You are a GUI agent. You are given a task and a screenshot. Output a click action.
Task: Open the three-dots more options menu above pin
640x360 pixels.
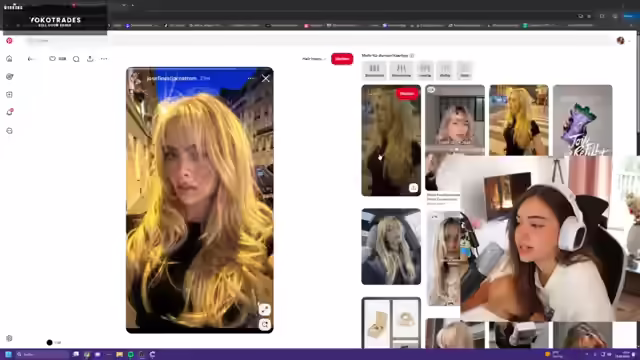coord(104,59)
